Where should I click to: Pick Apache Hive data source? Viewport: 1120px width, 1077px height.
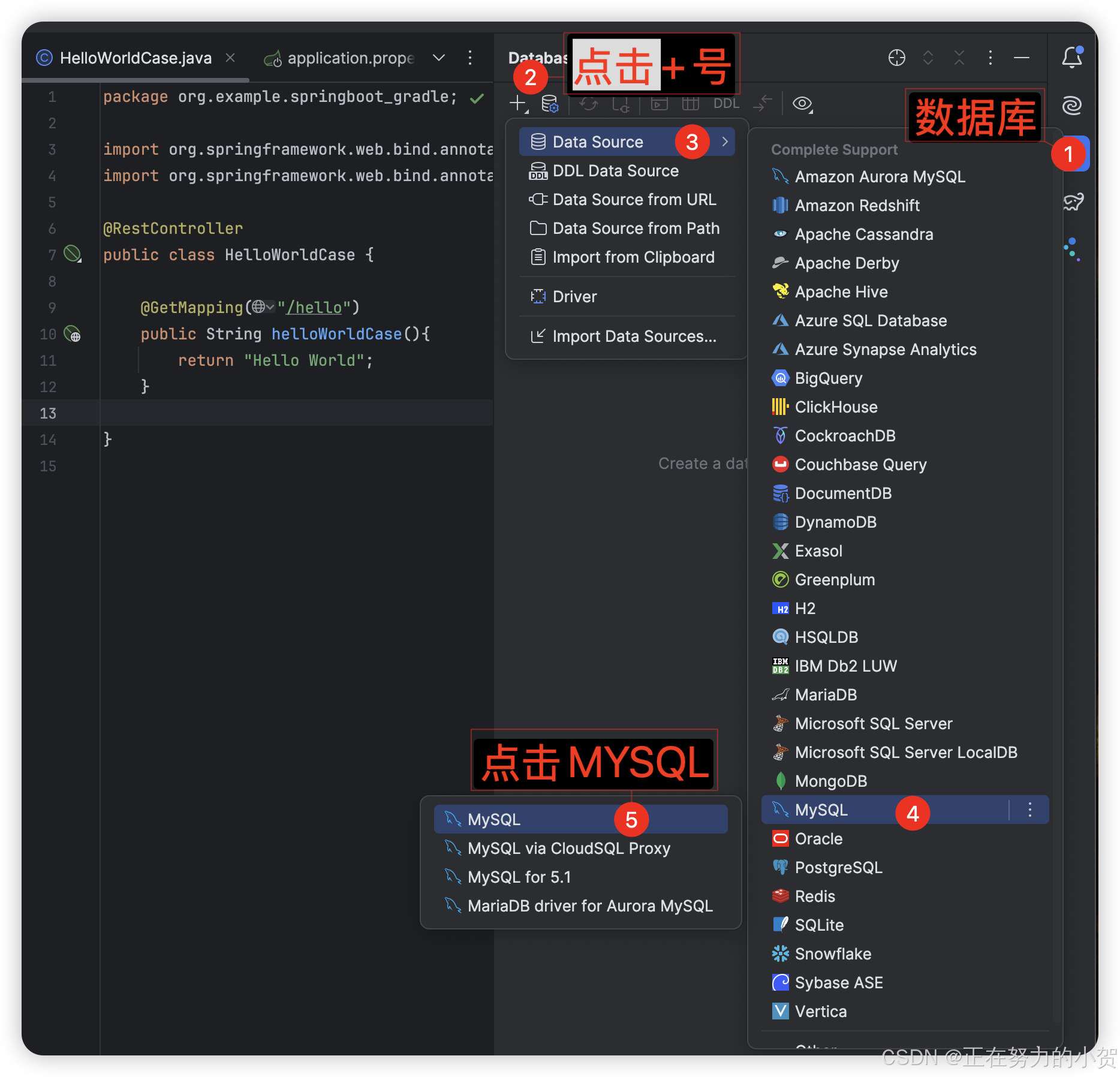[x=905, y=292]
